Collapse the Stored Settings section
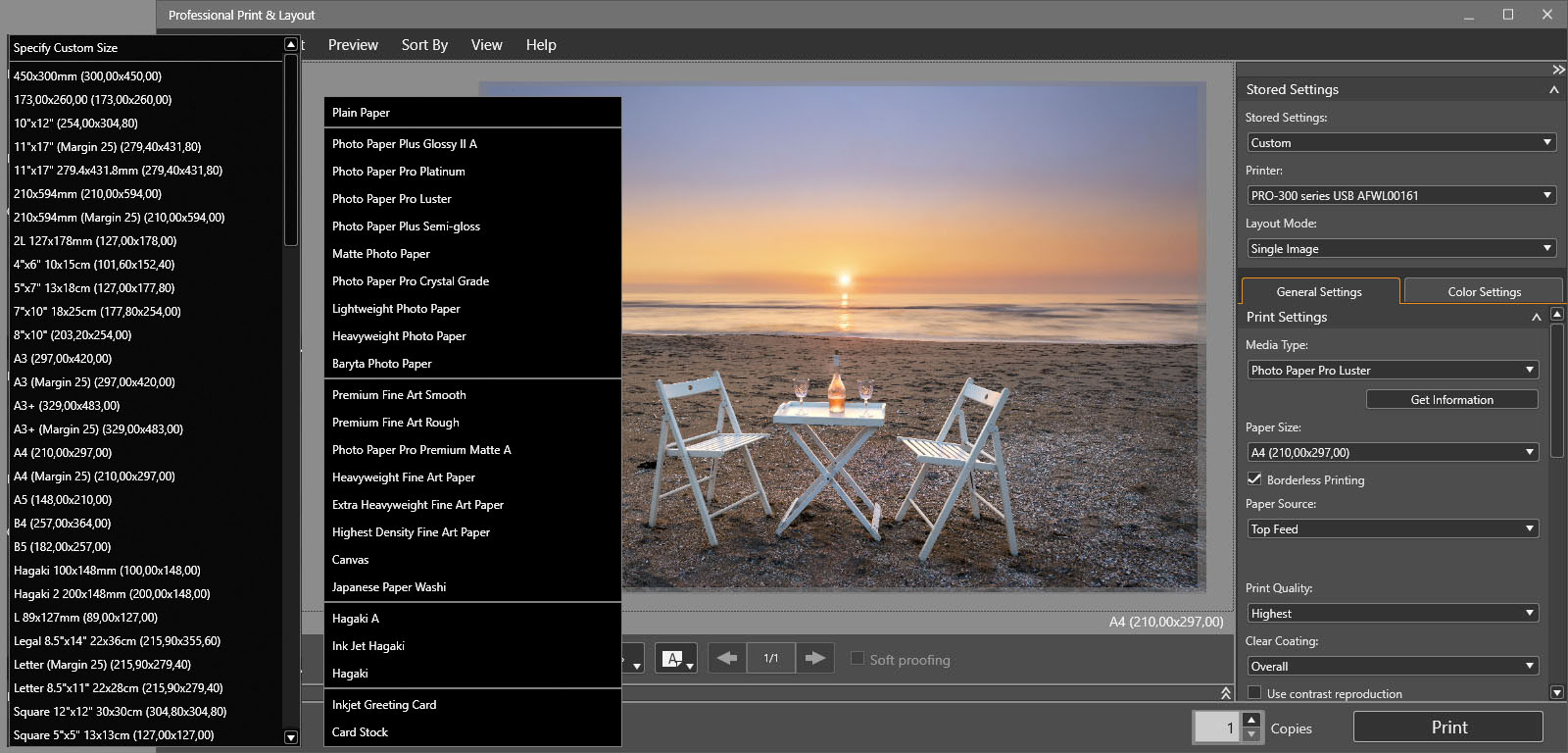The height and width of the screenshot is (753, 1568). tap(1553, 89)
